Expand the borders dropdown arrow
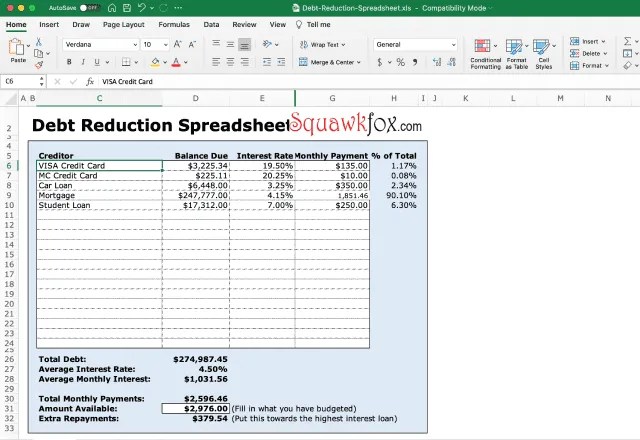Screen dimensions: 640x440 136,62
